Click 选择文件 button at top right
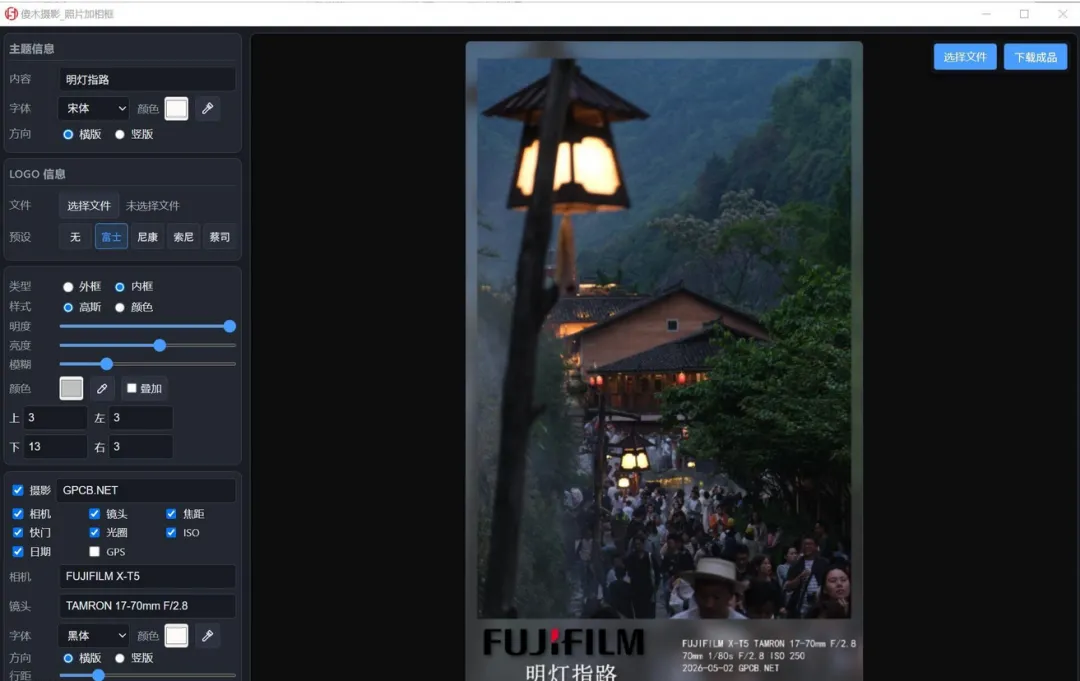The image size is (1080, 681). coord(965,57)
